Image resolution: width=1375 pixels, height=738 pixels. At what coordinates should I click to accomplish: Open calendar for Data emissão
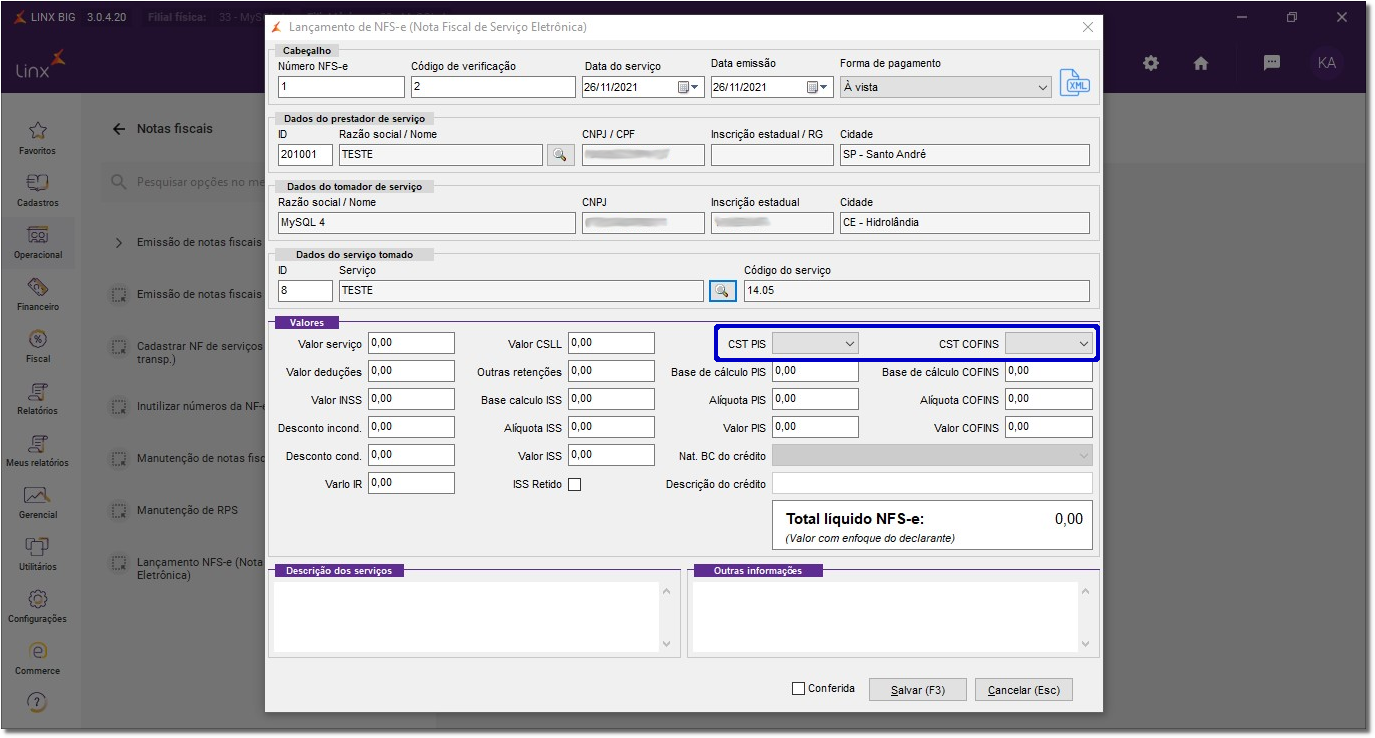coord(812,87)
